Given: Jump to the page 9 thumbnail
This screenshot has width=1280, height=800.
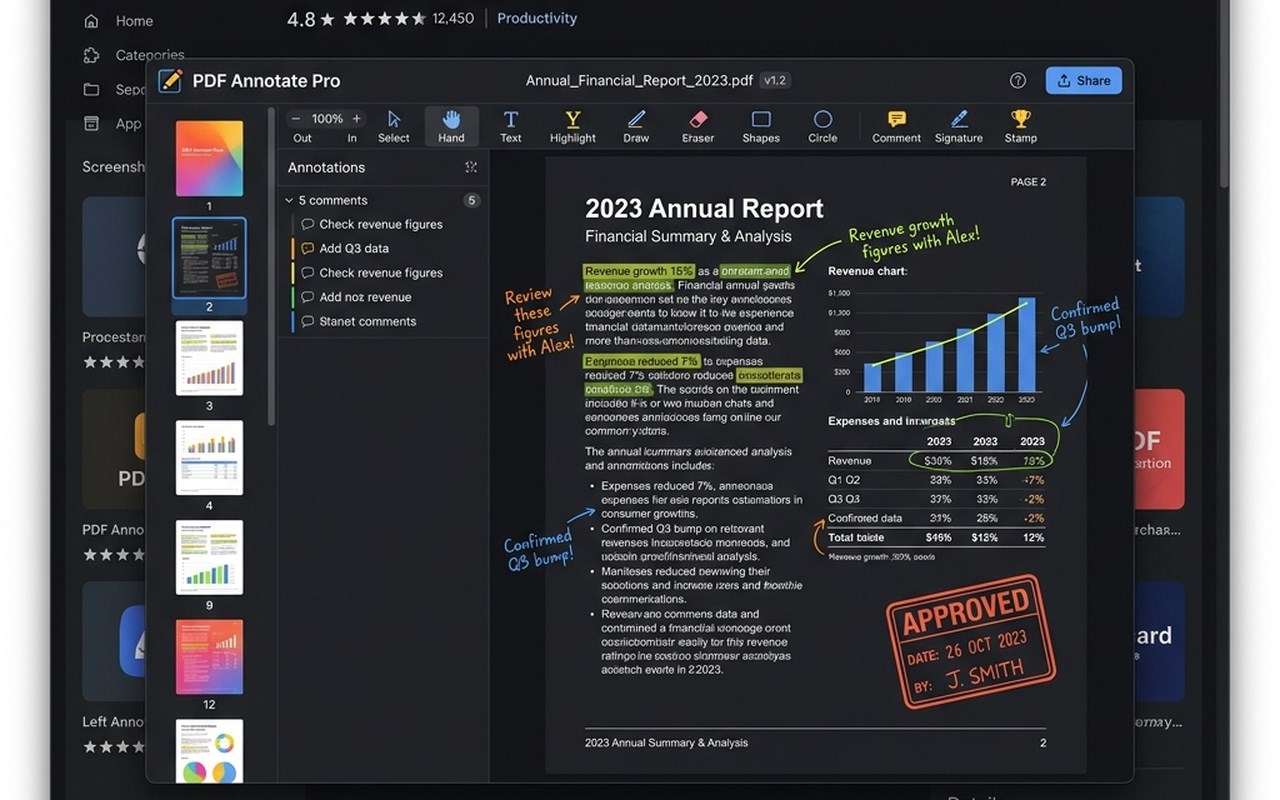Looking at the screenshot, I should pos(209,558).
